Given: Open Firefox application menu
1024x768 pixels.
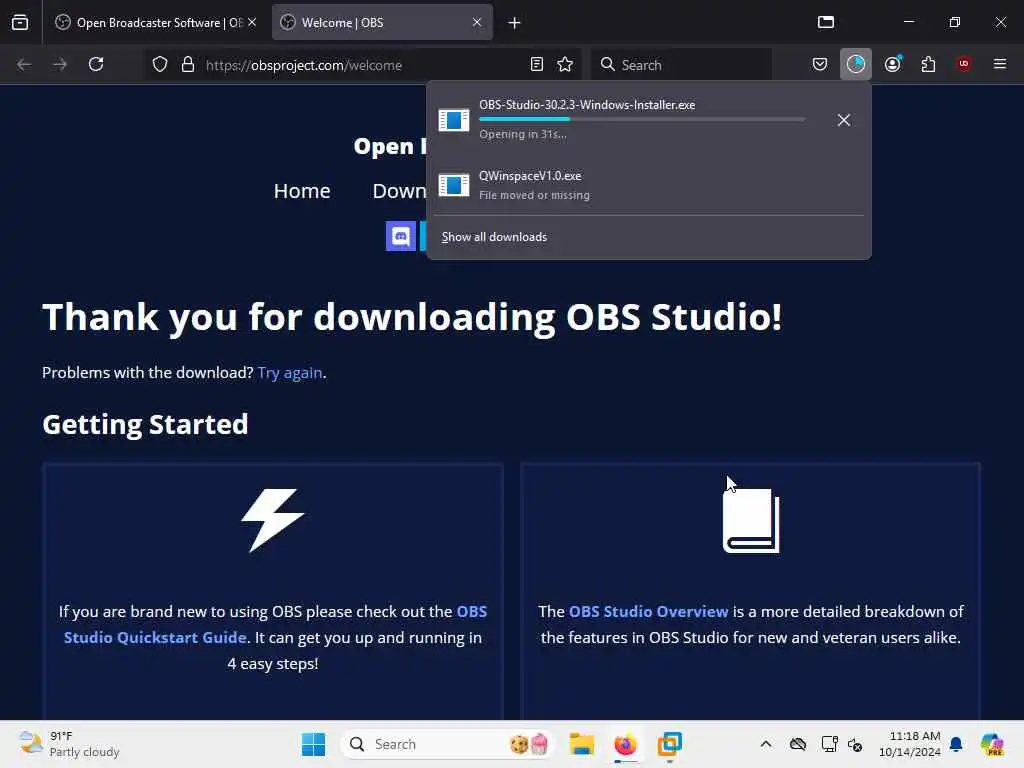Looking at the screenshot, I should tap(999, 64).
